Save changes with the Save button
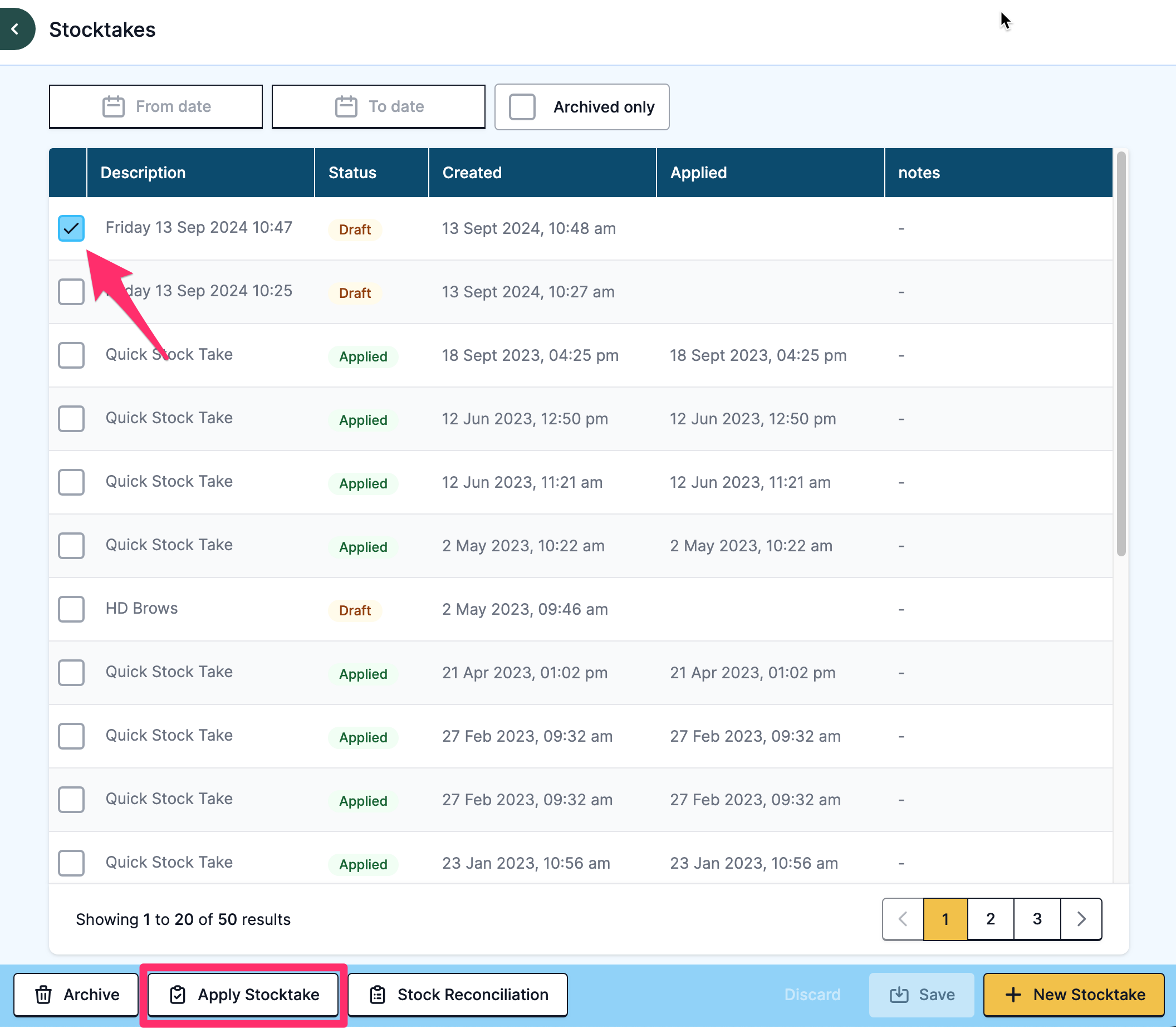The image size is (1176, 1028). [x=922, y=995]
